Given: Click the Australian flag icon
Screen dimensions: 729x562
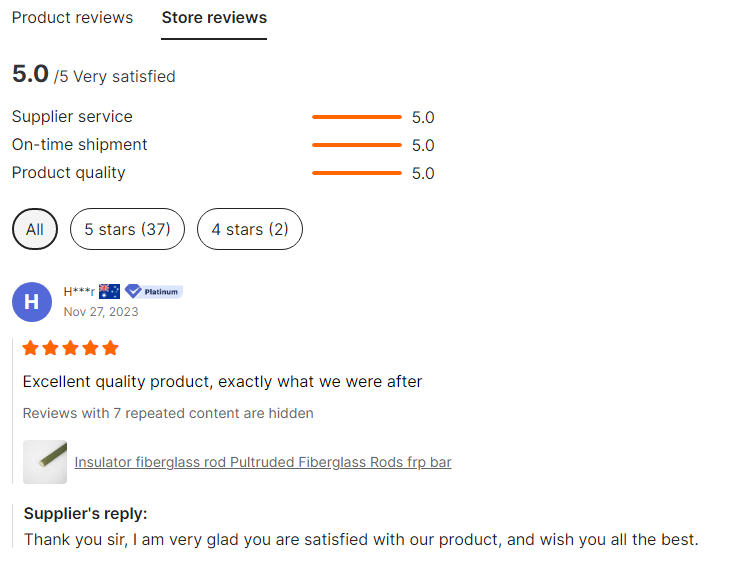Looking at the screenshot, I should [109, 291].
